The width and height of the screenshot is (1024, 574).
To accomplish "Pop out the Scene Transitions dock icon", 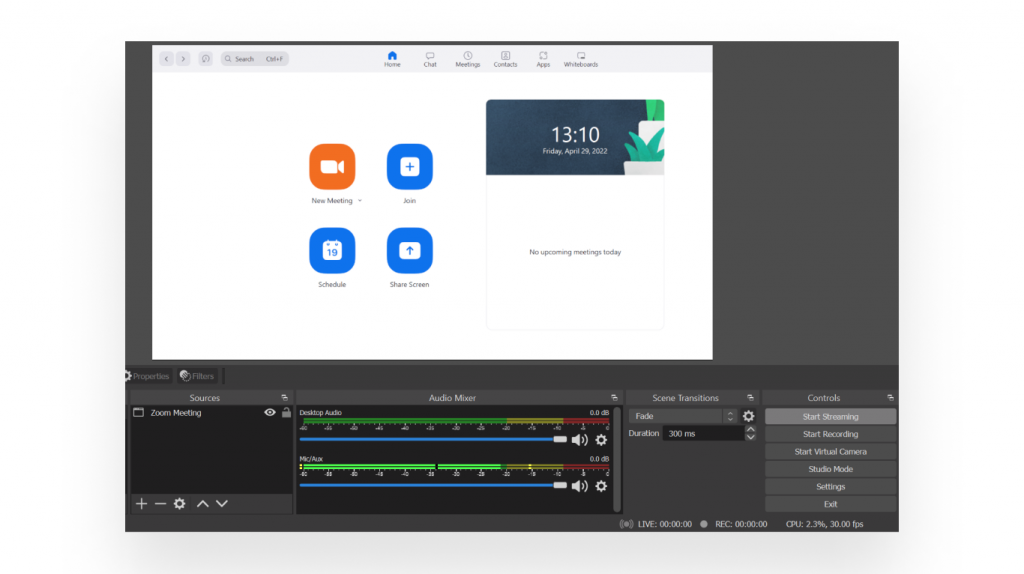I will point(750,398).
